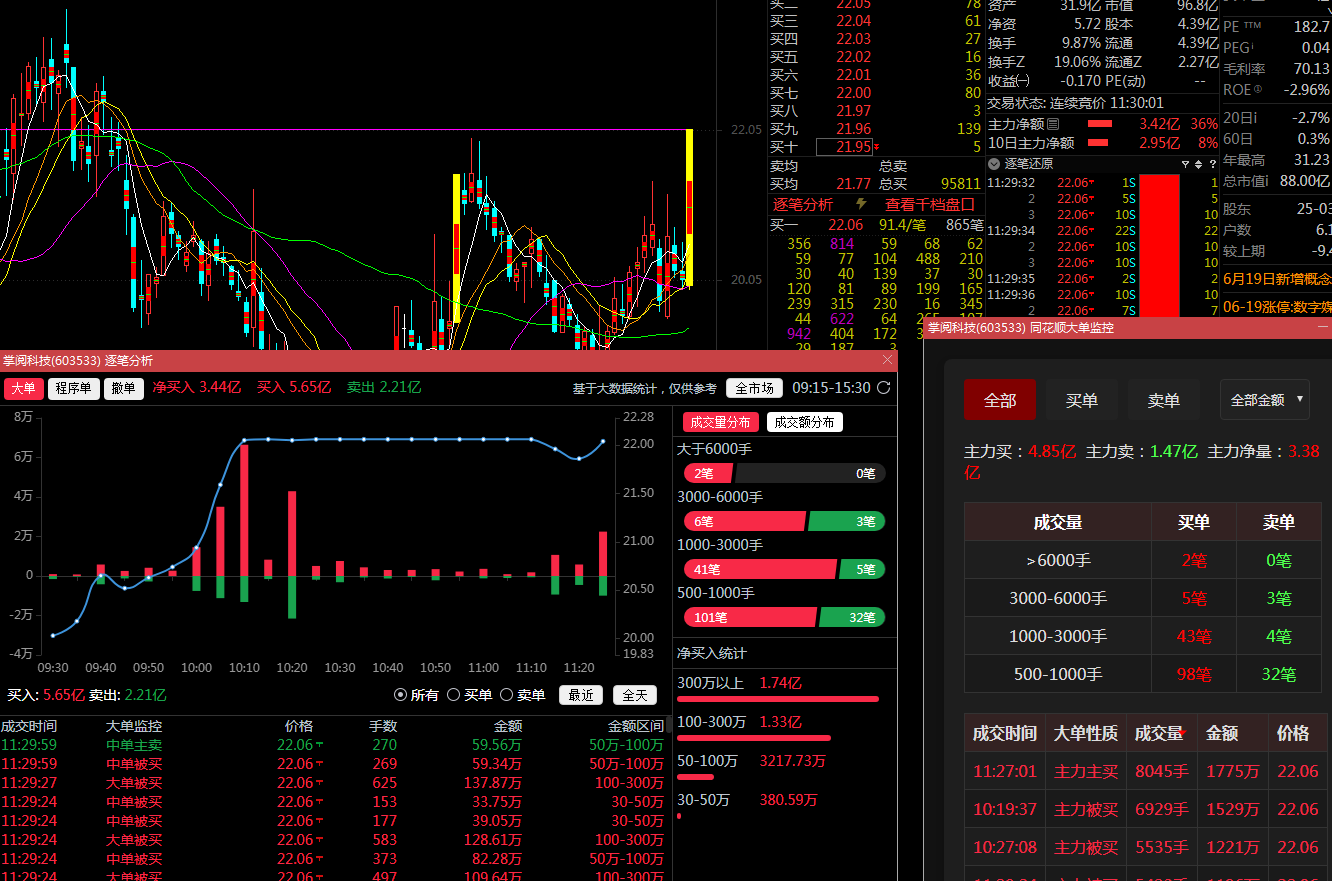This screenshot has width=1332, height=881.
Task: Click the 全市场 button
Action: pyautogui.click(x=755, y=388)
